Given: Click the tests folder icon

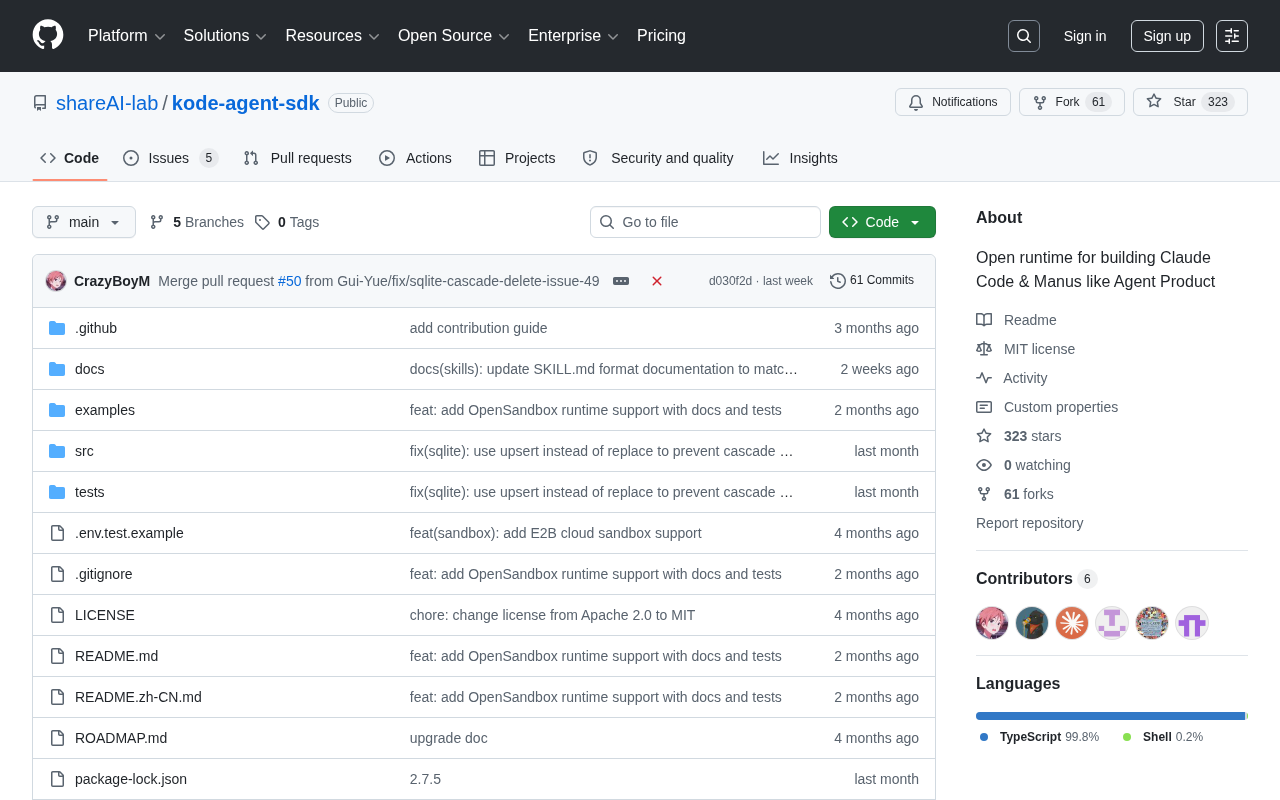Looking at the screenshot, I should pyautogui.click(x=57, y=492).
